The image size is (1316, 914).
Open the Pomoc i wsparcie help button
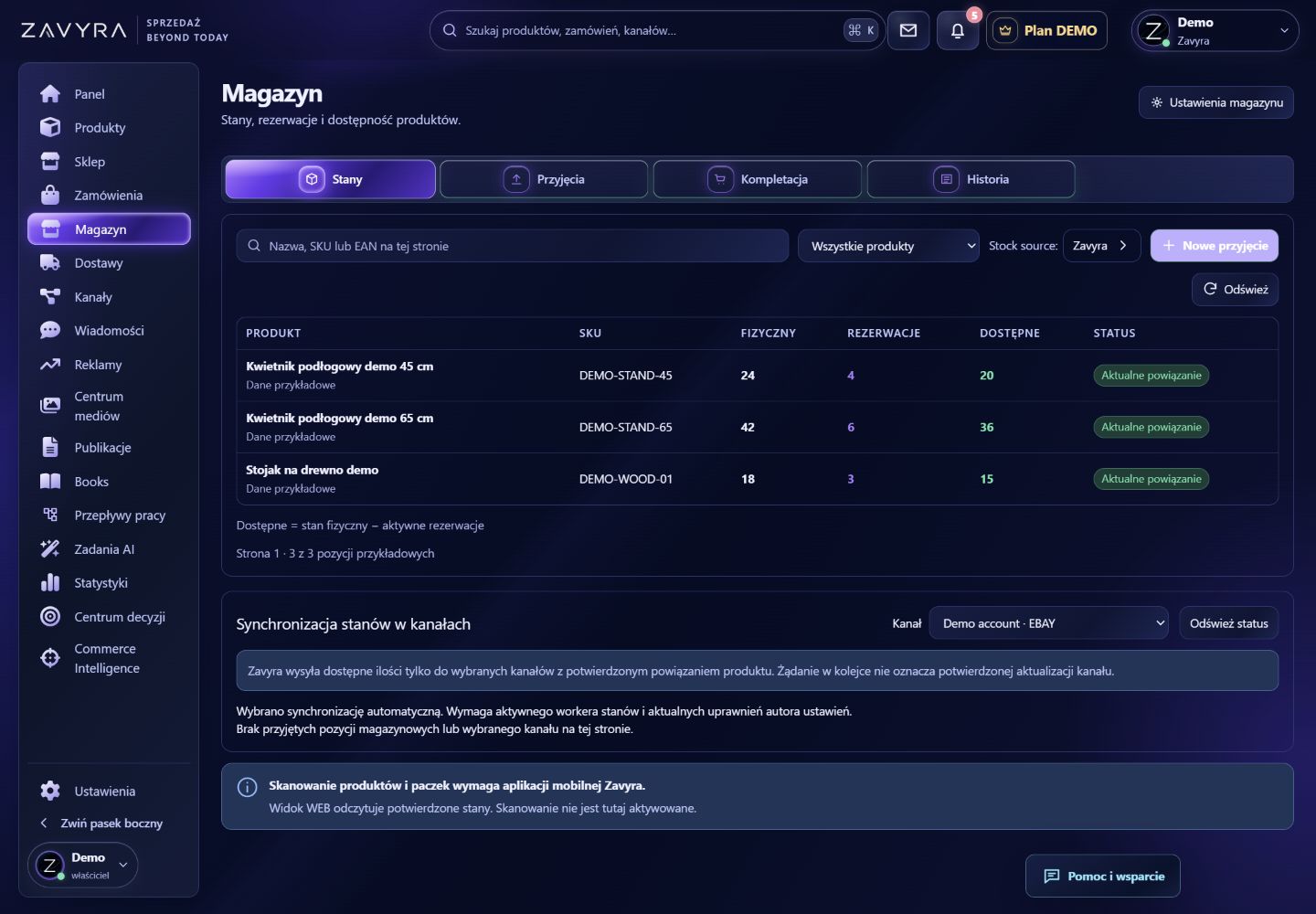click(1103, 877)
